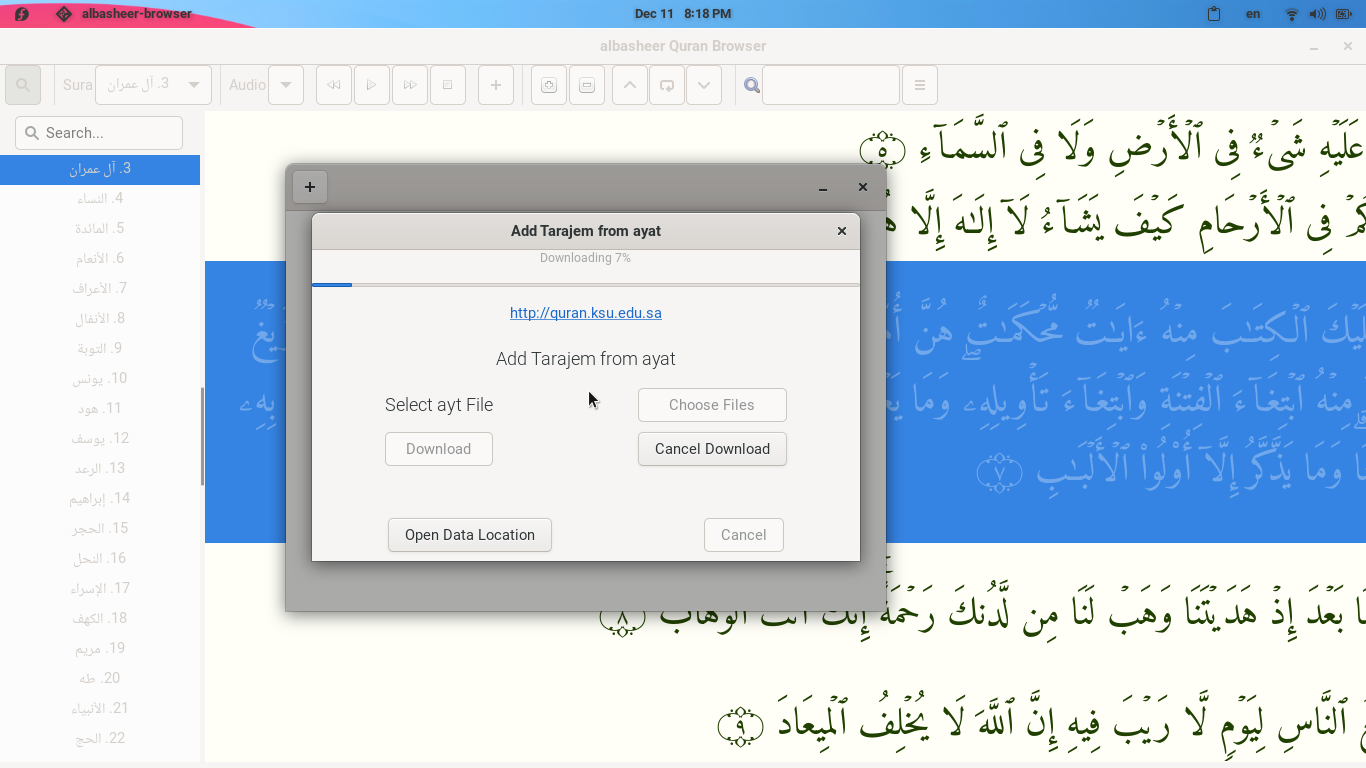Screen dimensions: 1366x768
Task: Click the Downloading 7% progress bar
Action: coord(586,285)
